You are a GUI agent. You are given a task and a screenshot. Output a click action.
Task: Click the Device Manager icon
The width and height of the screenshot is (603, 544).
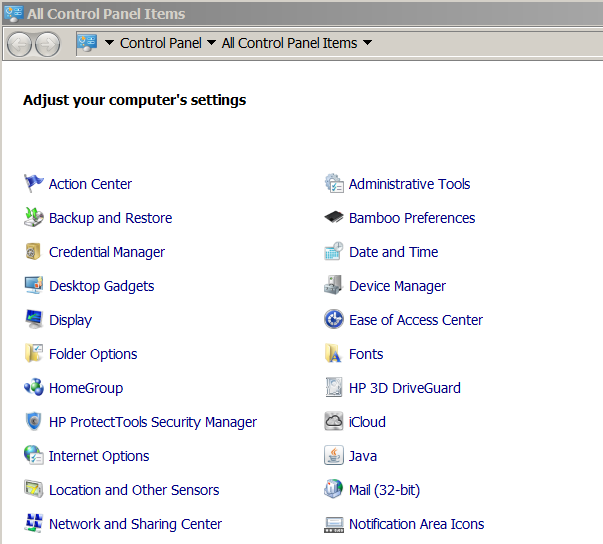334,285
